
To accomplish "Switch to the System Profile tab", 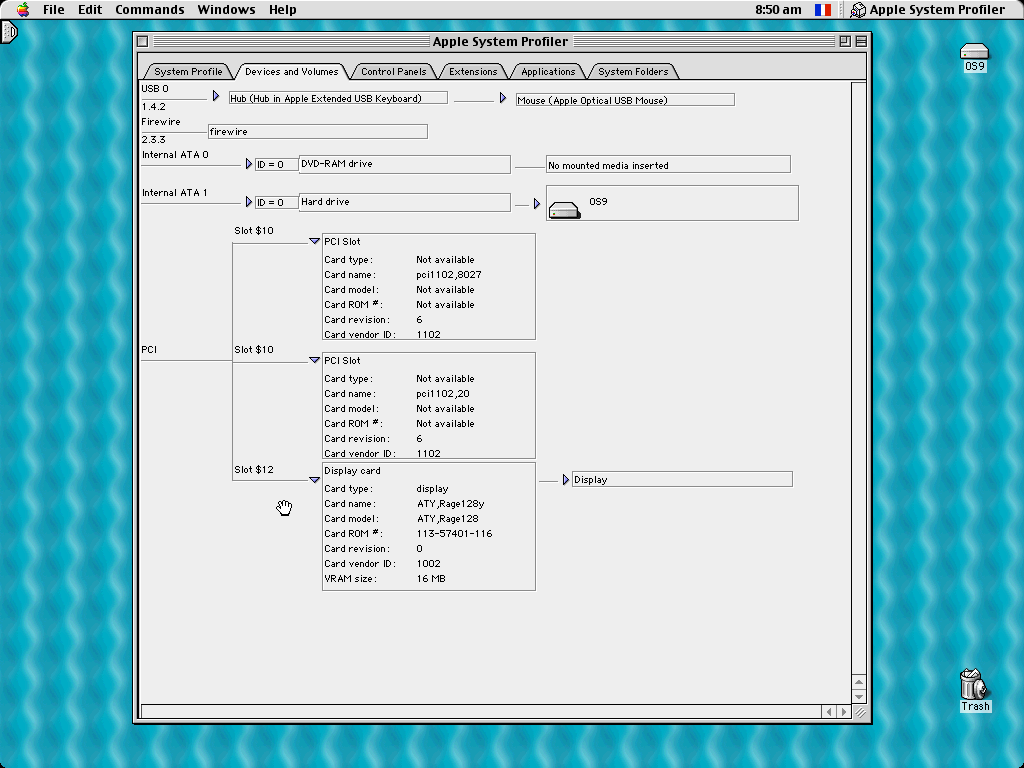I will click(188, 71).
